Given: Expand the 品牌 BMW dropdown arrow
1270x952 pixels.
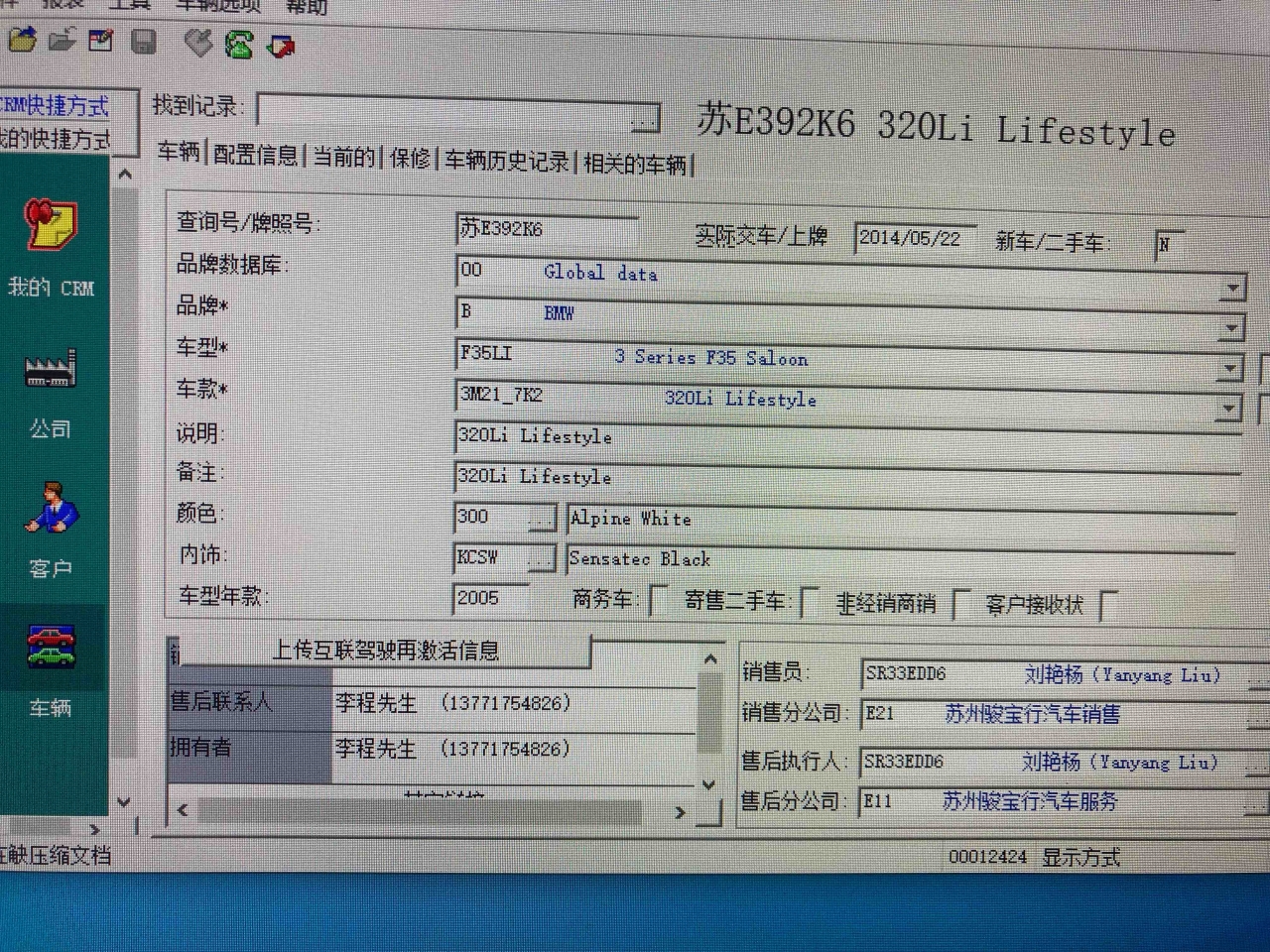Looking at the screenshot, I should 1231,328.
